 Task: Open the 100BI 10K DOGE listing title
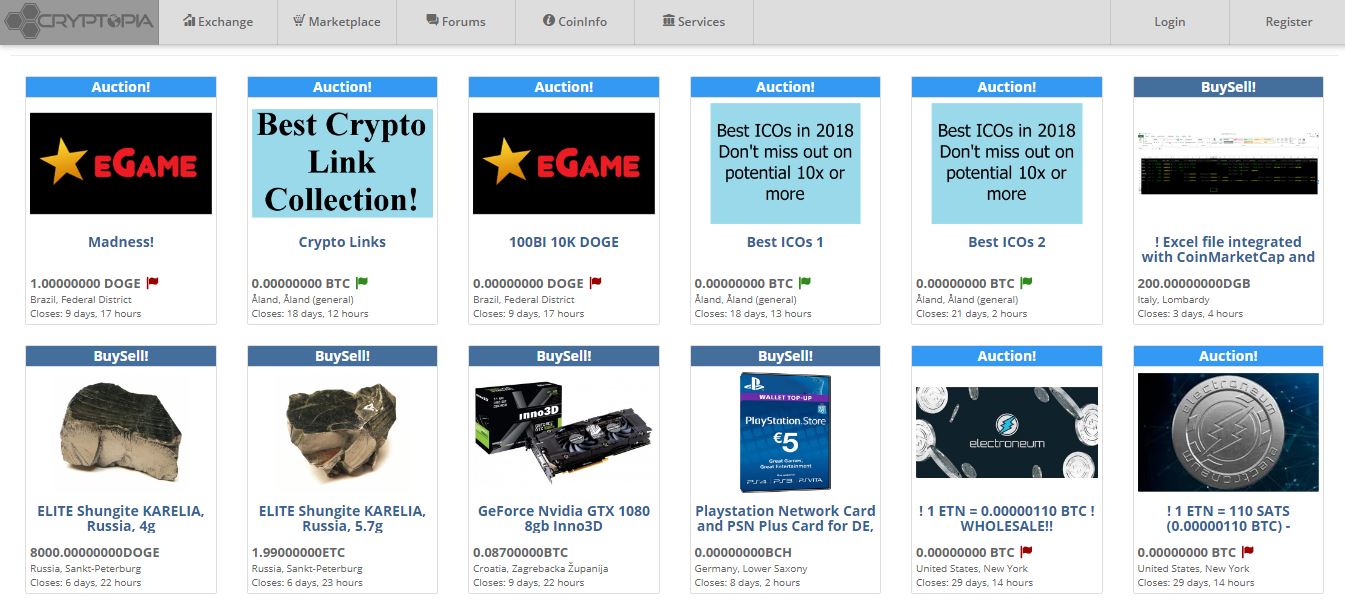(x=564, y=242)
